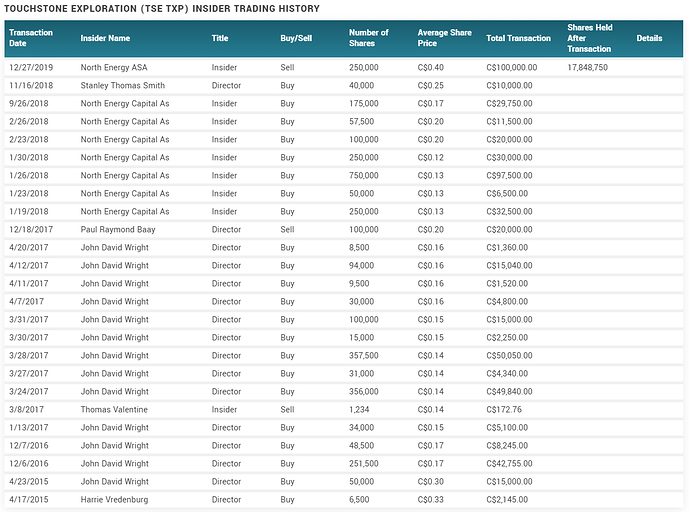Screen dimensions: 690x512
Task: Click the 9,500 shares cell
Action: click(359, 284)
